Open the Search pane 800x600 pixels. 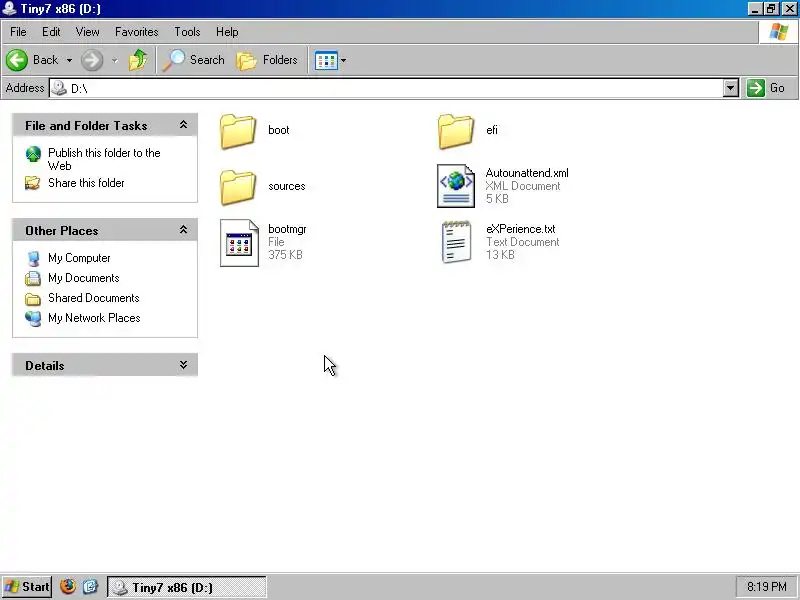(194, 60)
